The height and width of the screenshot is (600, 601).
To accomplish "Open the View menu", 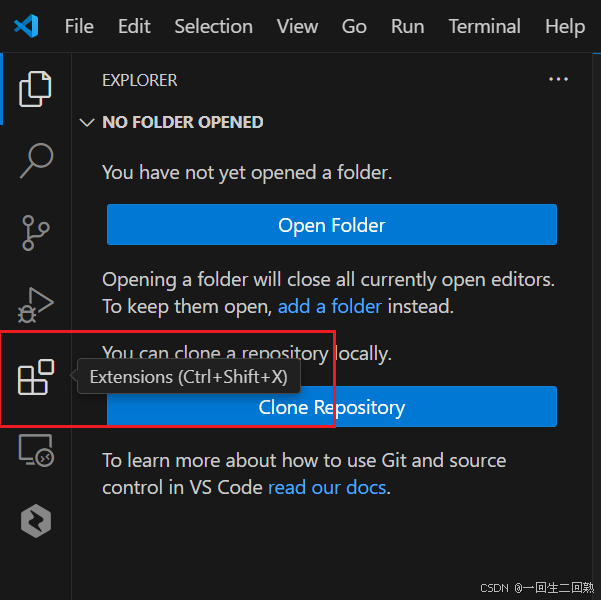I will pos(297,26).
